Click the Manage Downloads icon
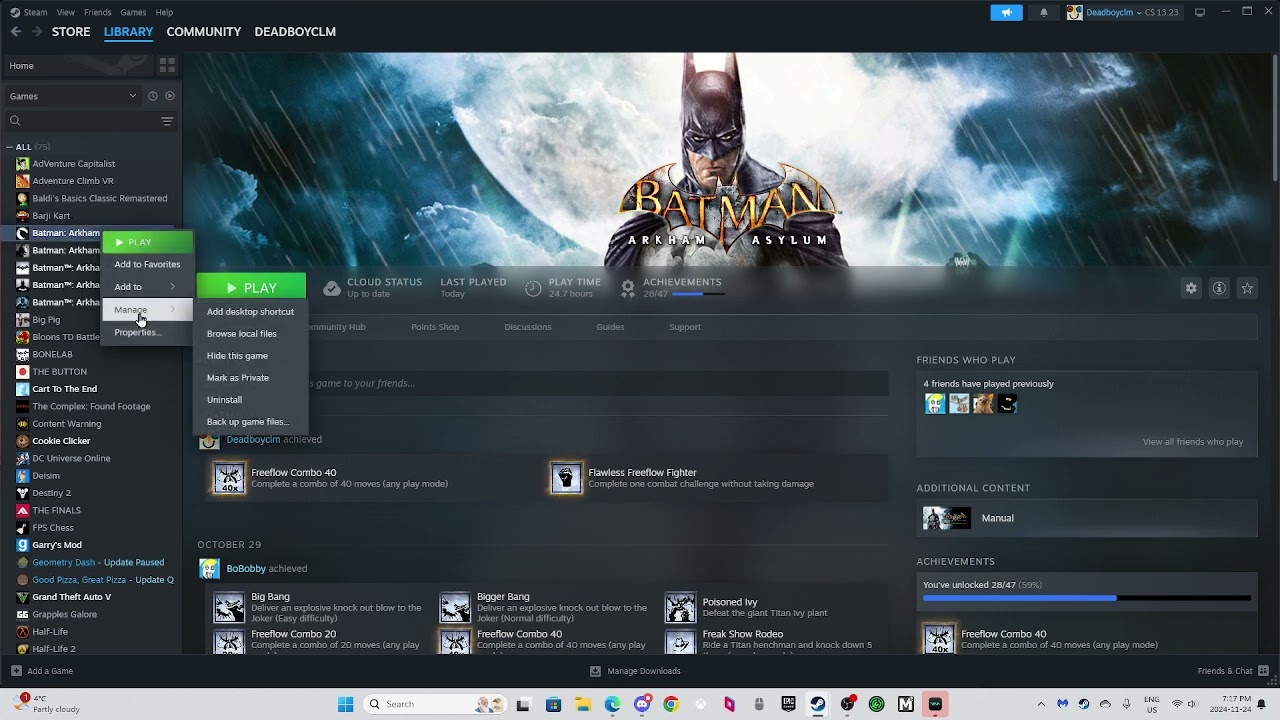Image resolution: width=1280 pixels, height=720 pixels. coord(595,671)
